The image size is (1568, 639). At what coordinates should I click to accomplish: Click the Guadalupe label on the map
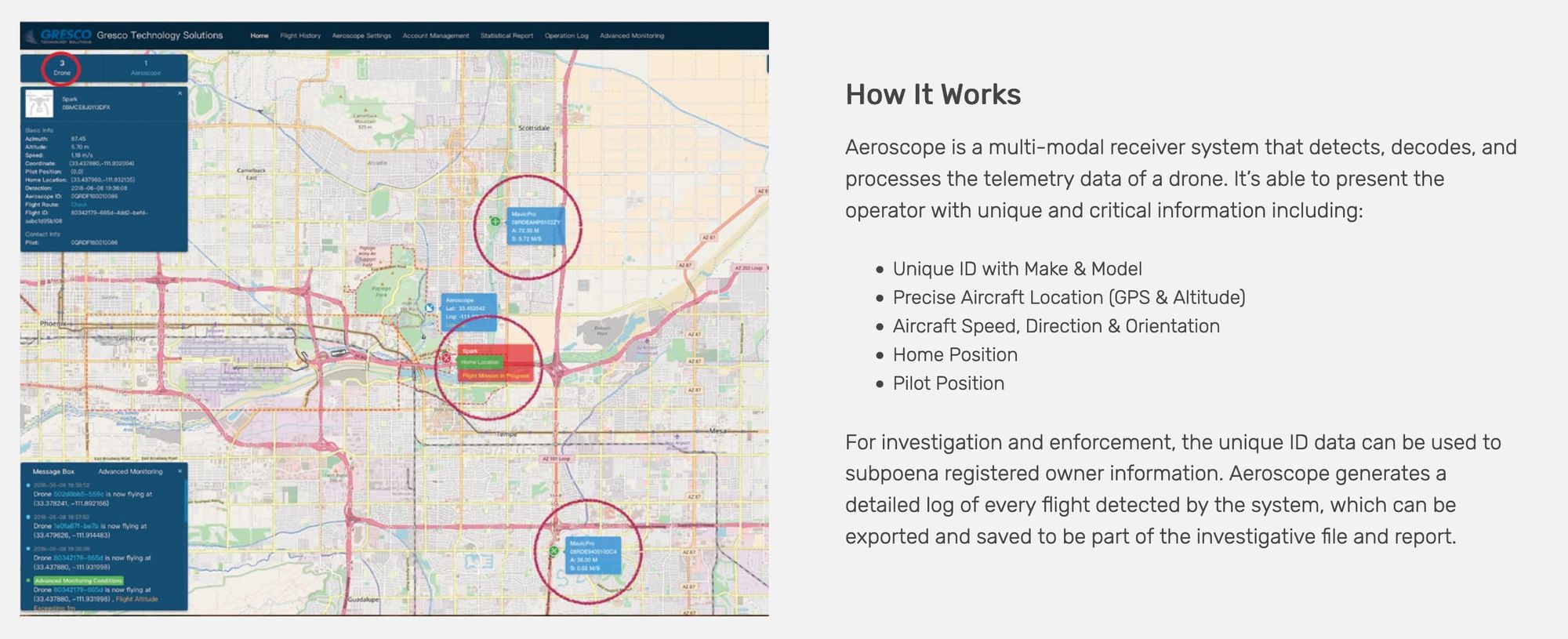tap(364, 600)
